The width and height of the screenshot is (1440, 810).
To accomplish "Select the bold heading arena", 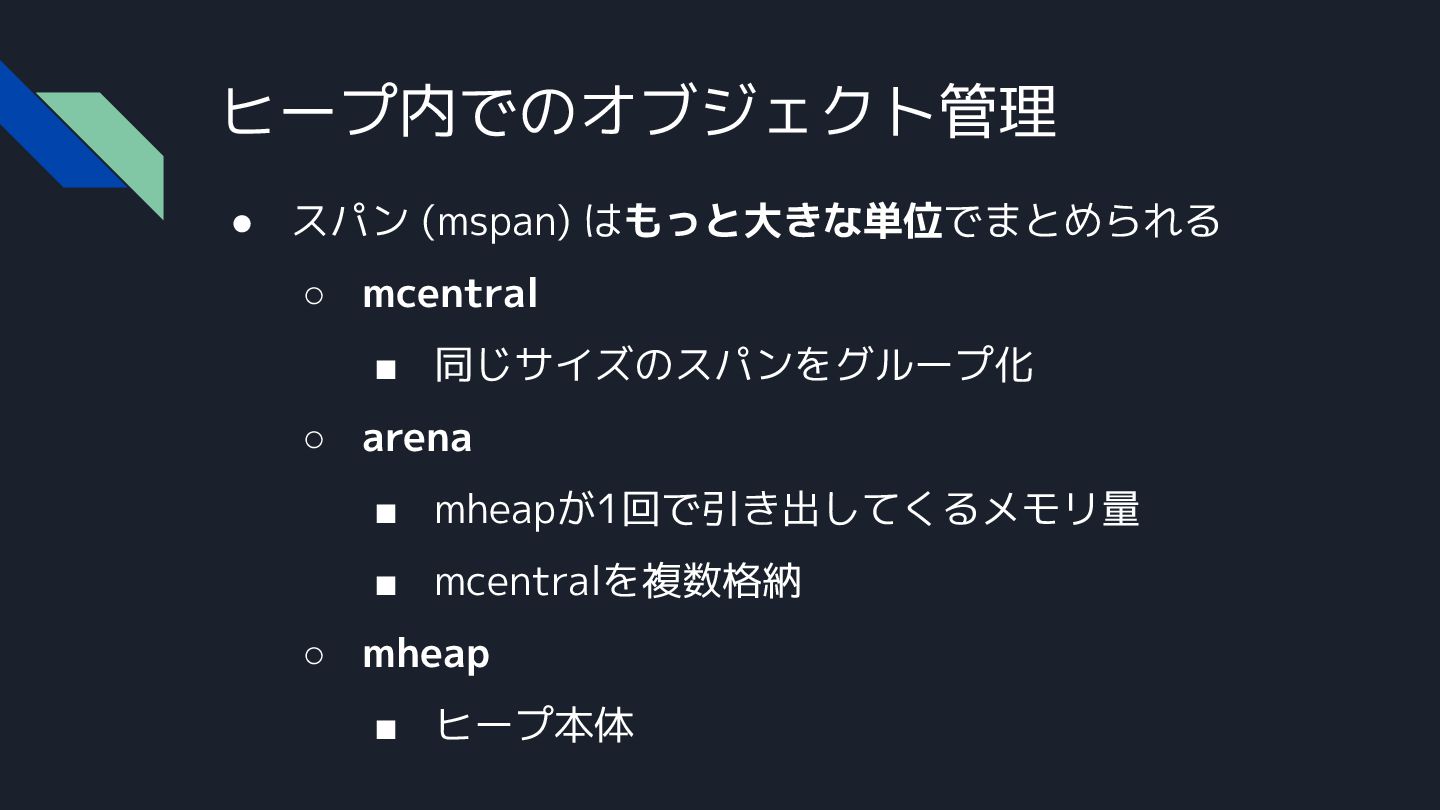I will pos(417,438).
